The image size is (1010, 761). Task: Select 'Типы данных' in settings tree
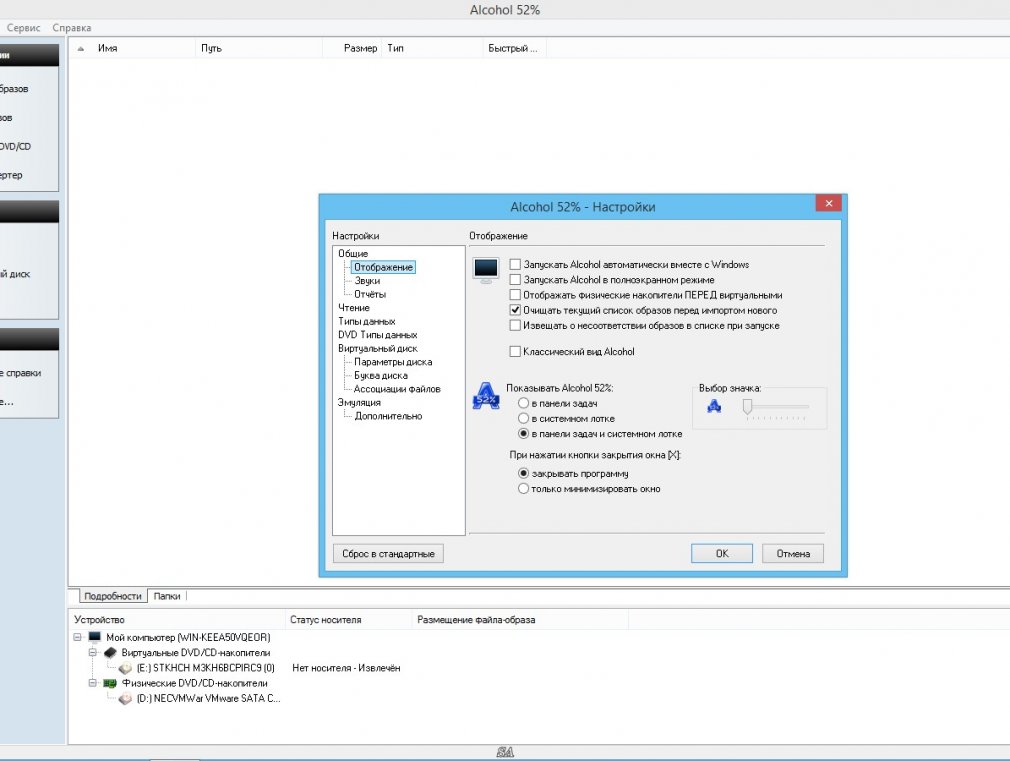coord(367,322)
